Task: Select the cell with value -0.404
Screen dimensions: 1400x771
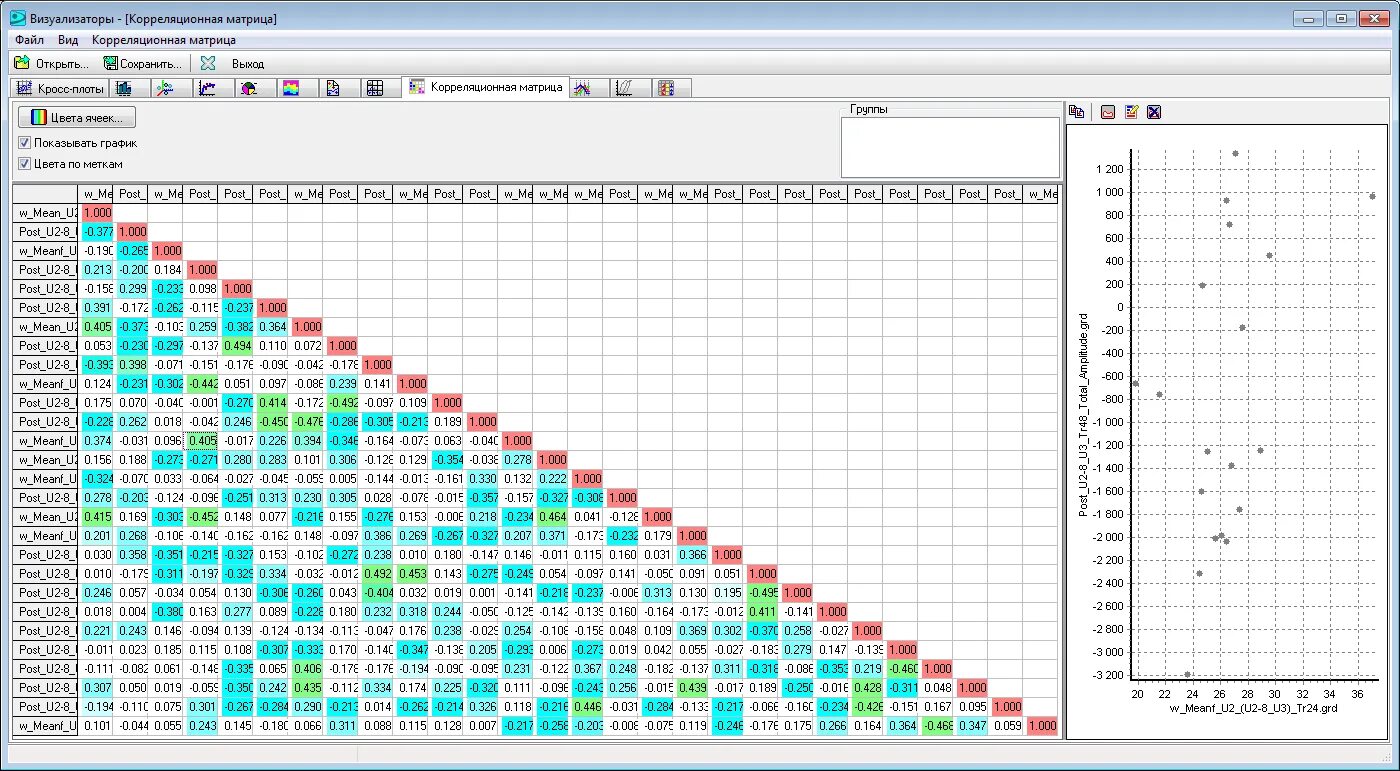Action: click(375, 593)
